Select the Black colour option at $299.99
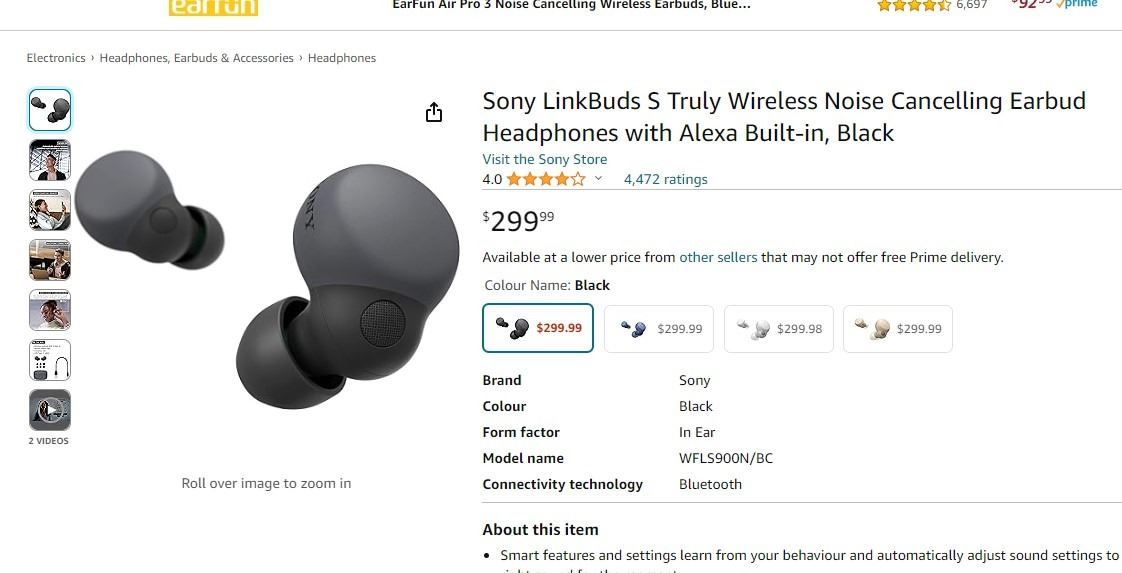 click(x=538, y=329)
